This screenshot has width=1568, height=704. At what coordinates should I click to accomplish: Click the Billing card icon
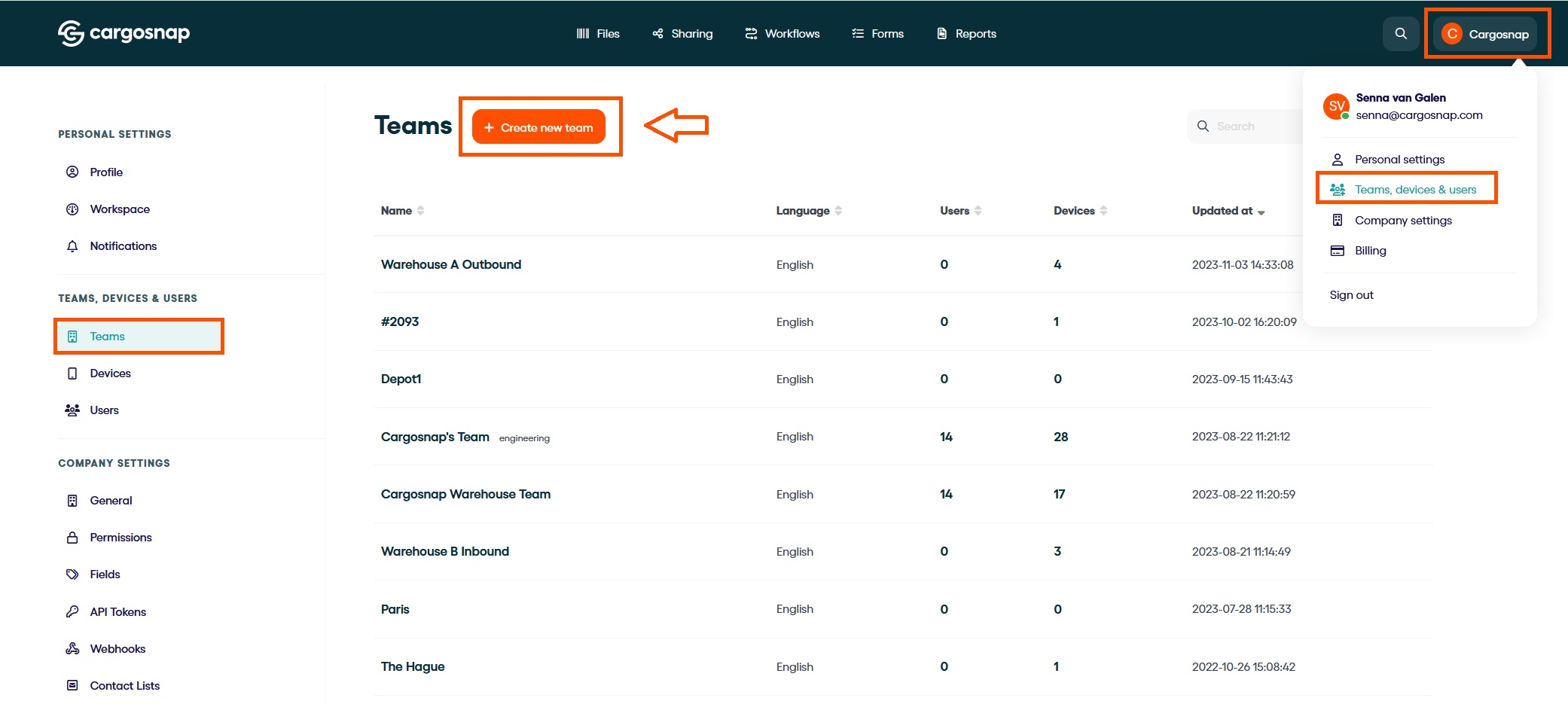pyautogui.click(x=1338, y=251)
